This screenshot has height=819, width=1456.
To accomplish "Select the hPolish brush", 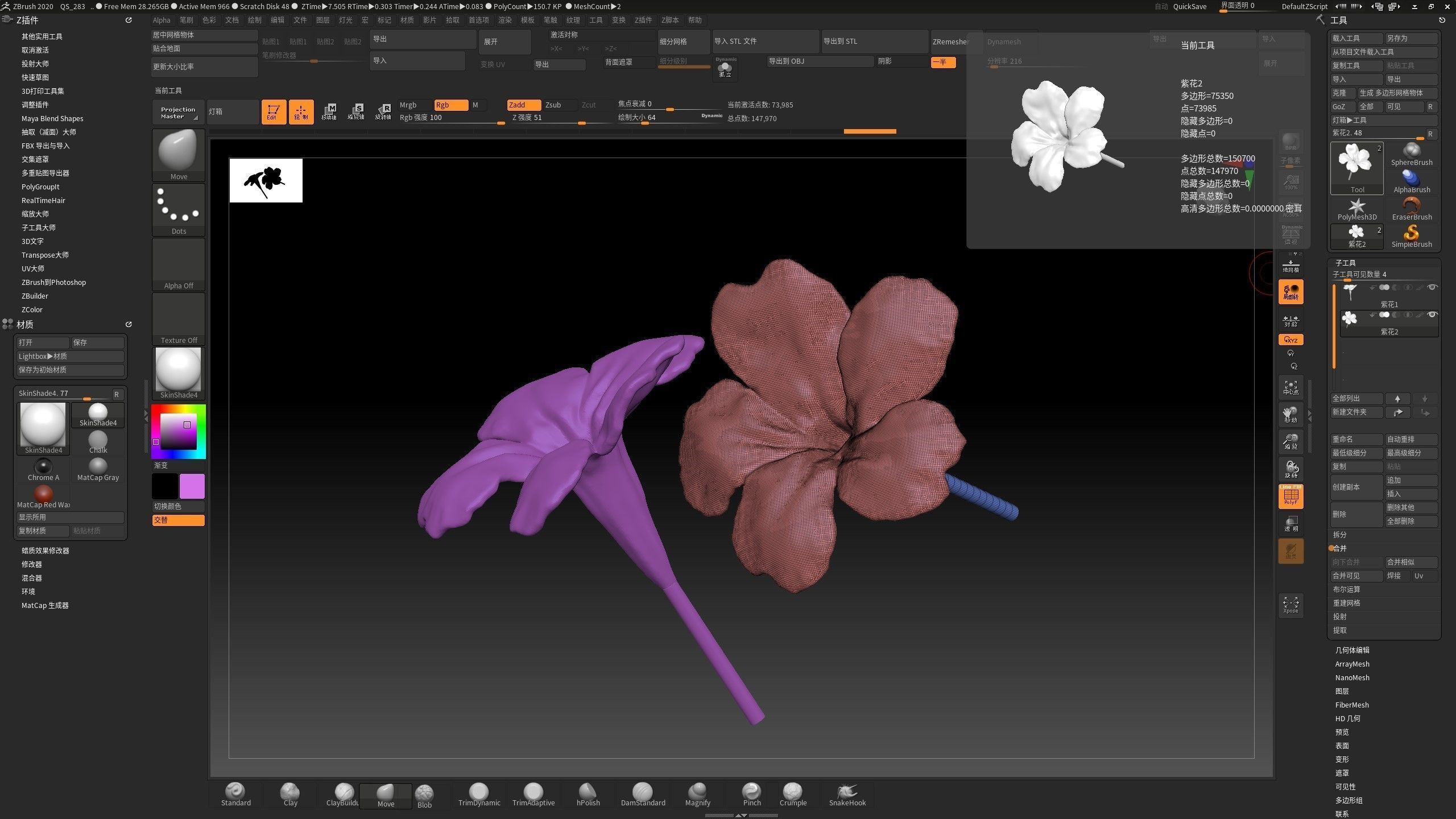I will 588,795.
